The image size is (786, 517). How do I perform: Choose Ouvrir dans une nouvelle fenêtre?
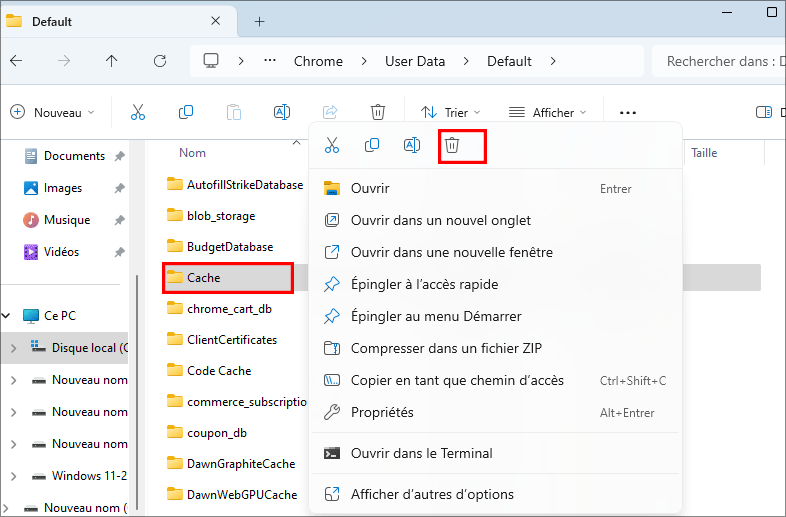pos(495,252)
